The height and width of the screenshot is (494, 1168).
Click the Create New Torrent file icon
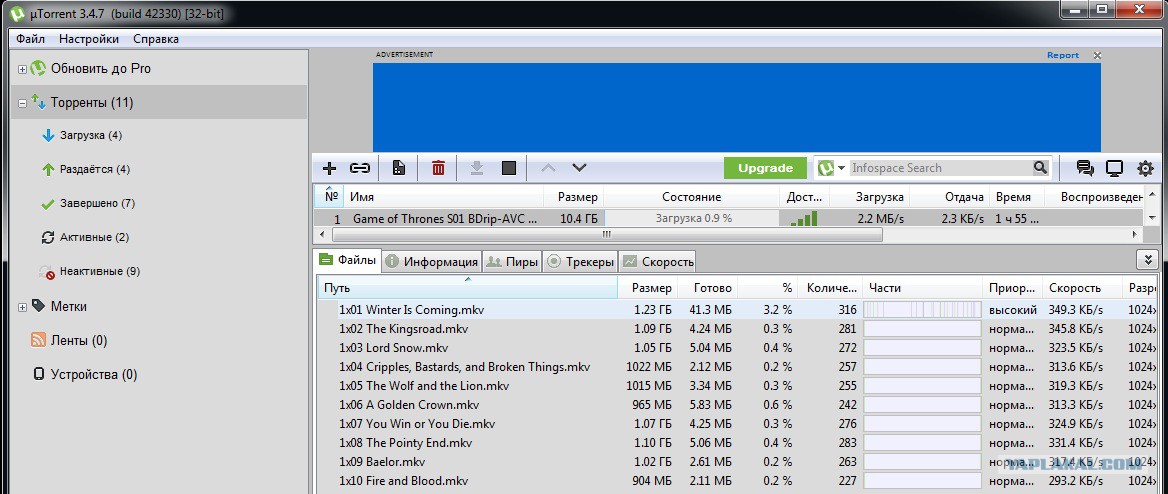click(x=399, y=168)
